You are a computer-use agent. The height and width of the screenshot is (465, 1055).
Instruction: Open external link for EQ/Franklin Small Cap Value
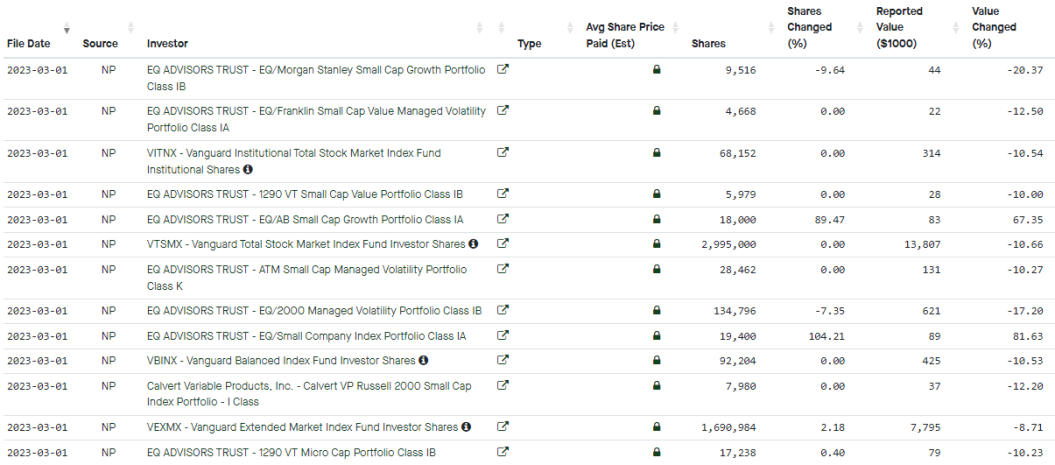(502, 111)
